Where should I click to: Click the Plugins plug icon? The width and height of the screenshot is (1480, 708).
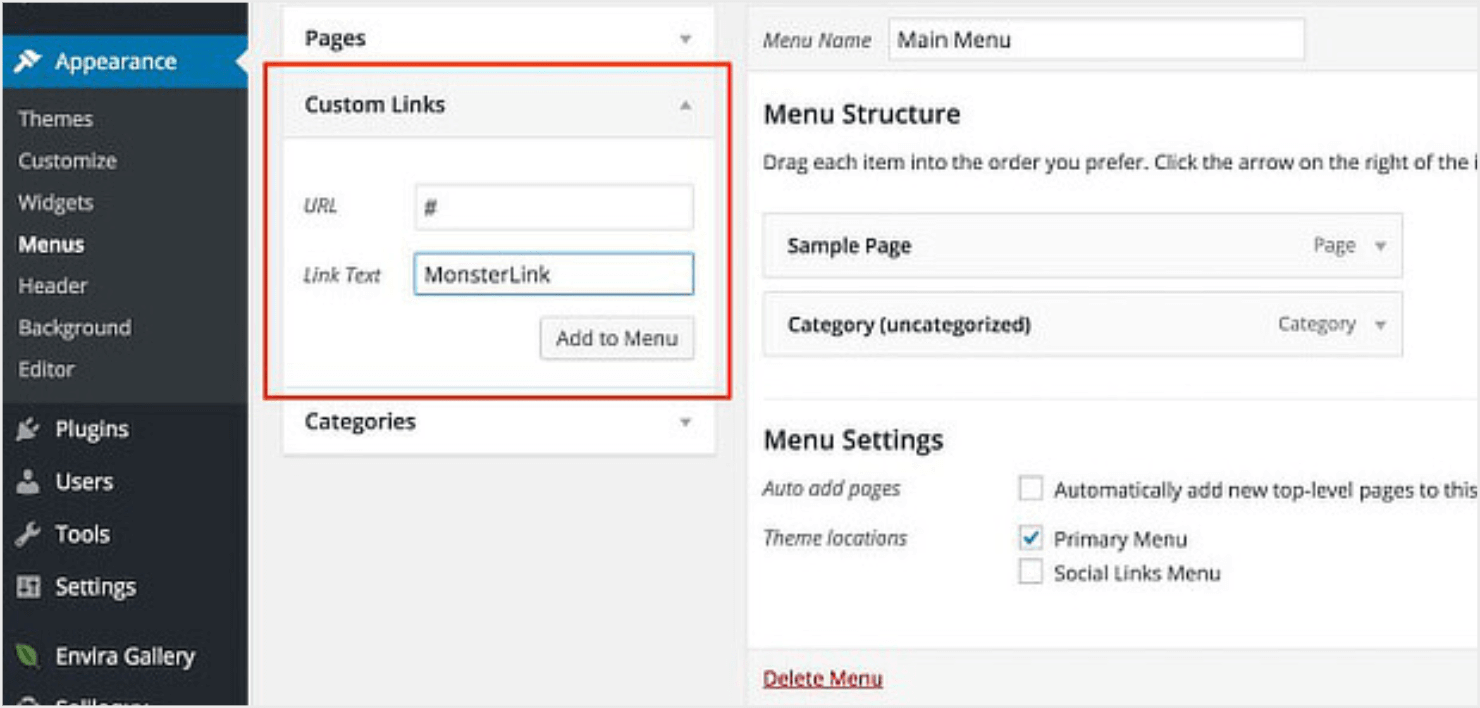point(28,430)
